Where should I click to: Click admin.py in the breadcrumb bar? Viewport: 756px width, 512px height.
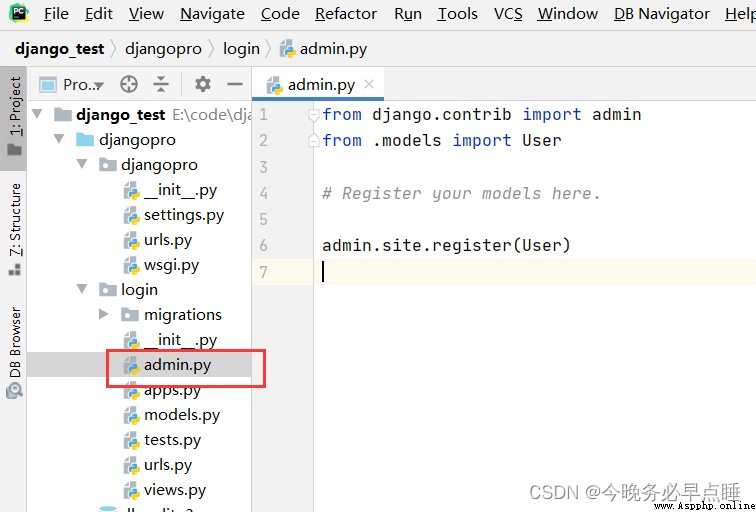tap(324, 49)
